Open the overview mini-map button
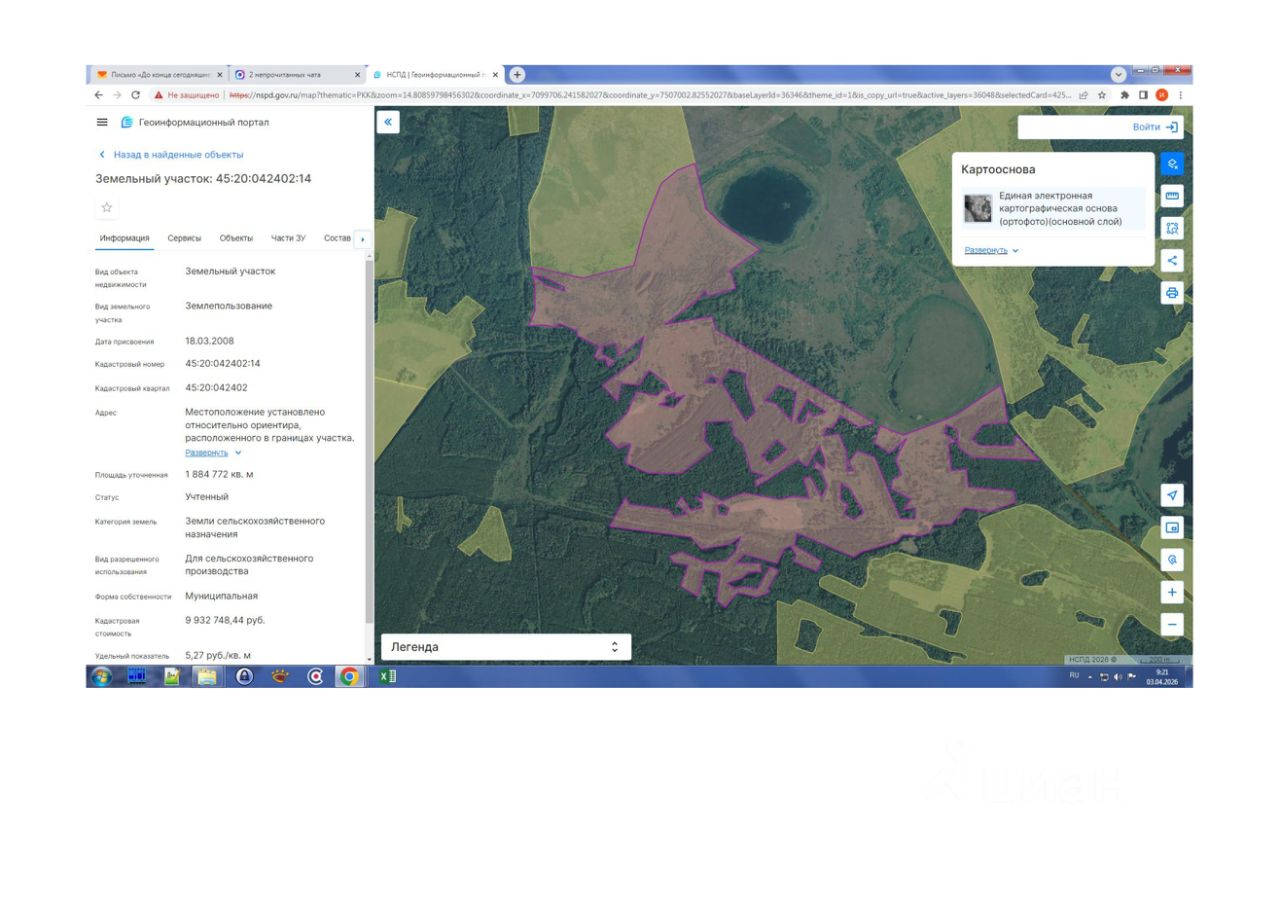Screen dimensions: 1280x906 [1172, 527]
